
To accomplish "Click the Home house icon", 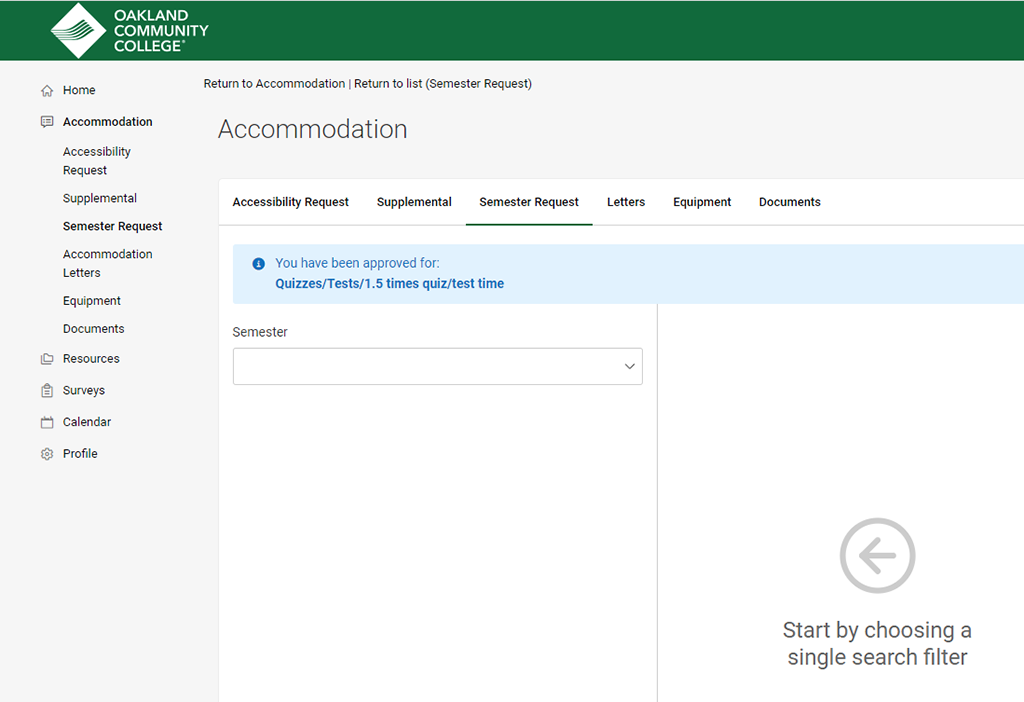I will coord(47,91).
